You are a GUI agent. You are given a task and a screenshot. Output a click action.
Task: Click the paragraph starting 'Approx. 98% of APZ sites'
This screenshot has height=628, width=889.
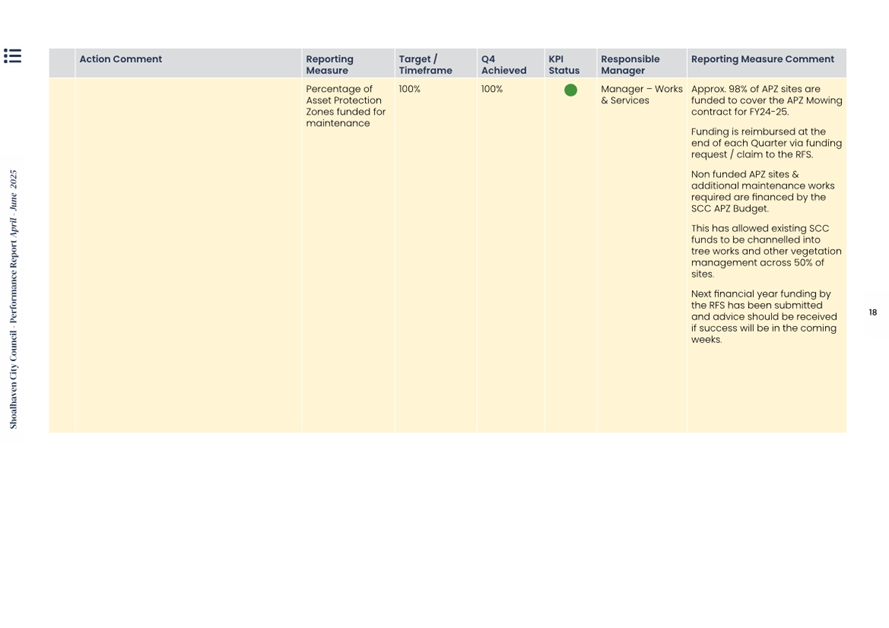pos(765,100)
